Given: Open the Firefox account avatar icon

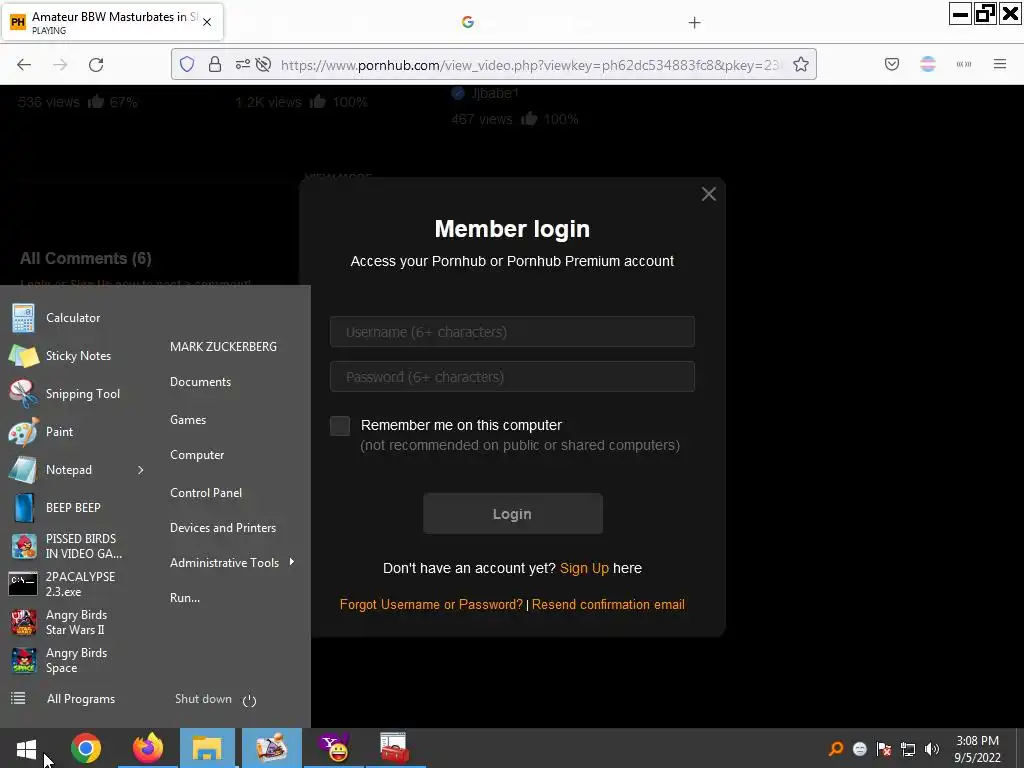Looking at the screenshot, I should 928,64.
